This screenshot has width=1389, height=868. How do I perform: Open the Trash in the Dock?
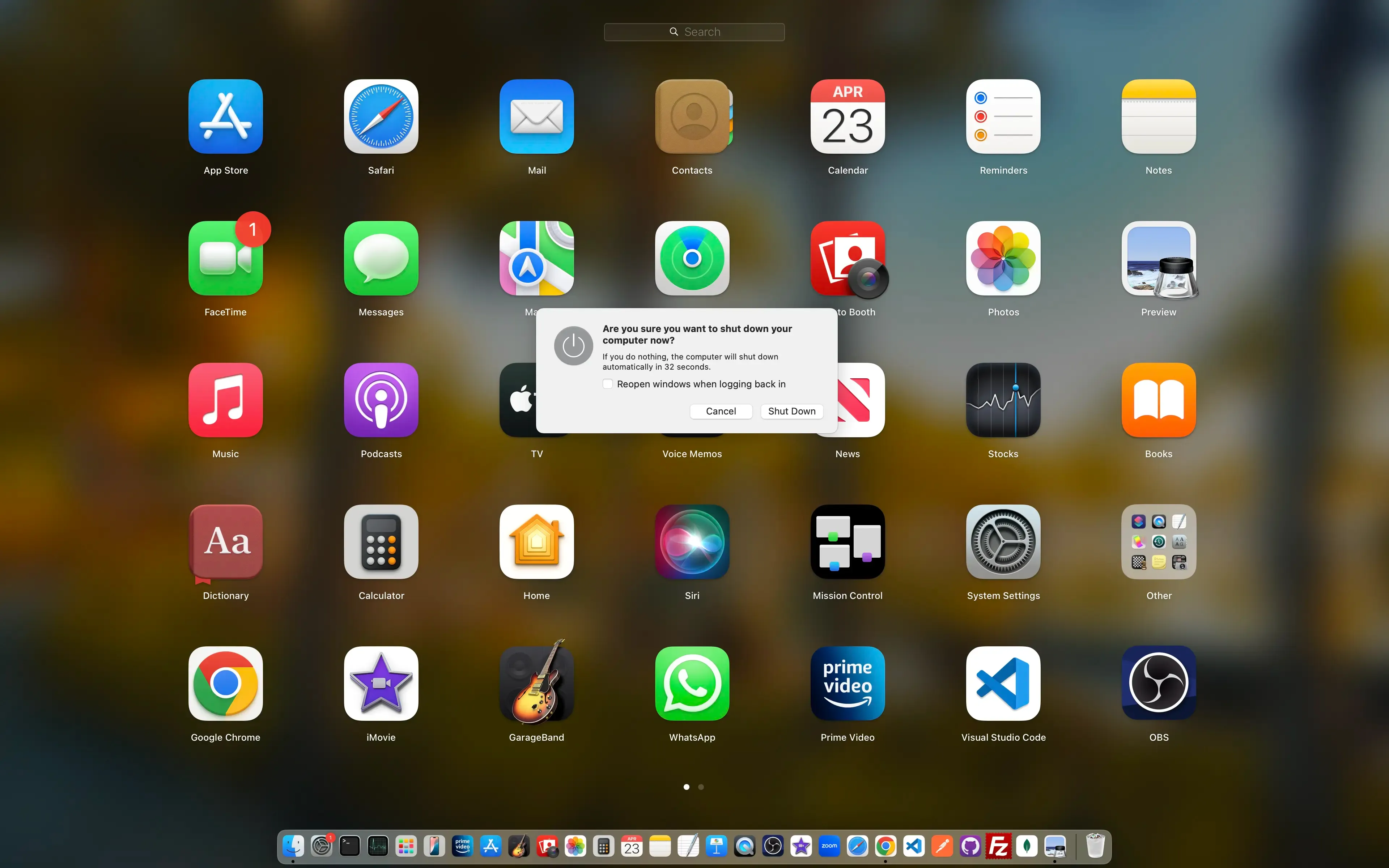(1095, 846)
